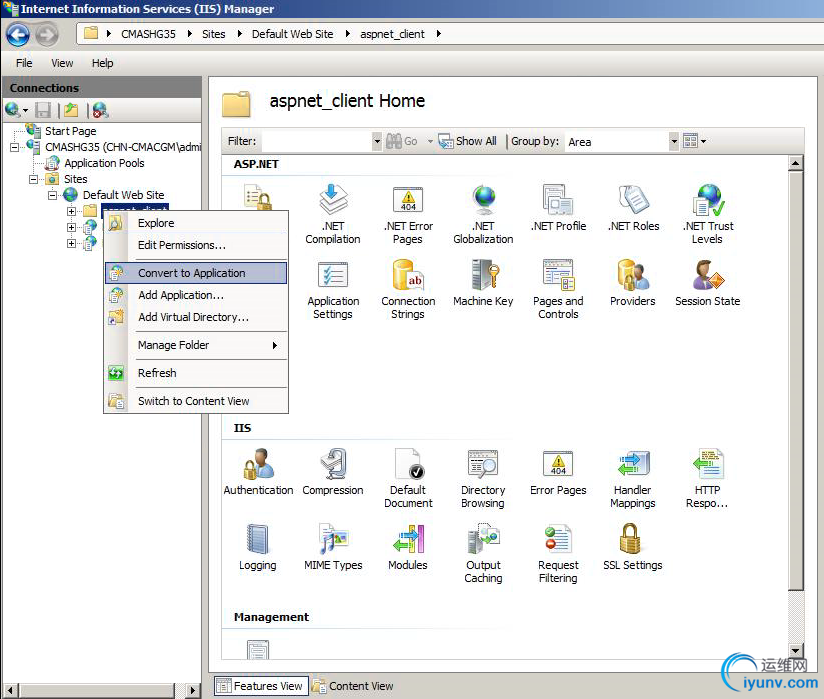Open Directory Browsing feature
The width and height of the screenshot is (824, 699).
tap(483, 478)
